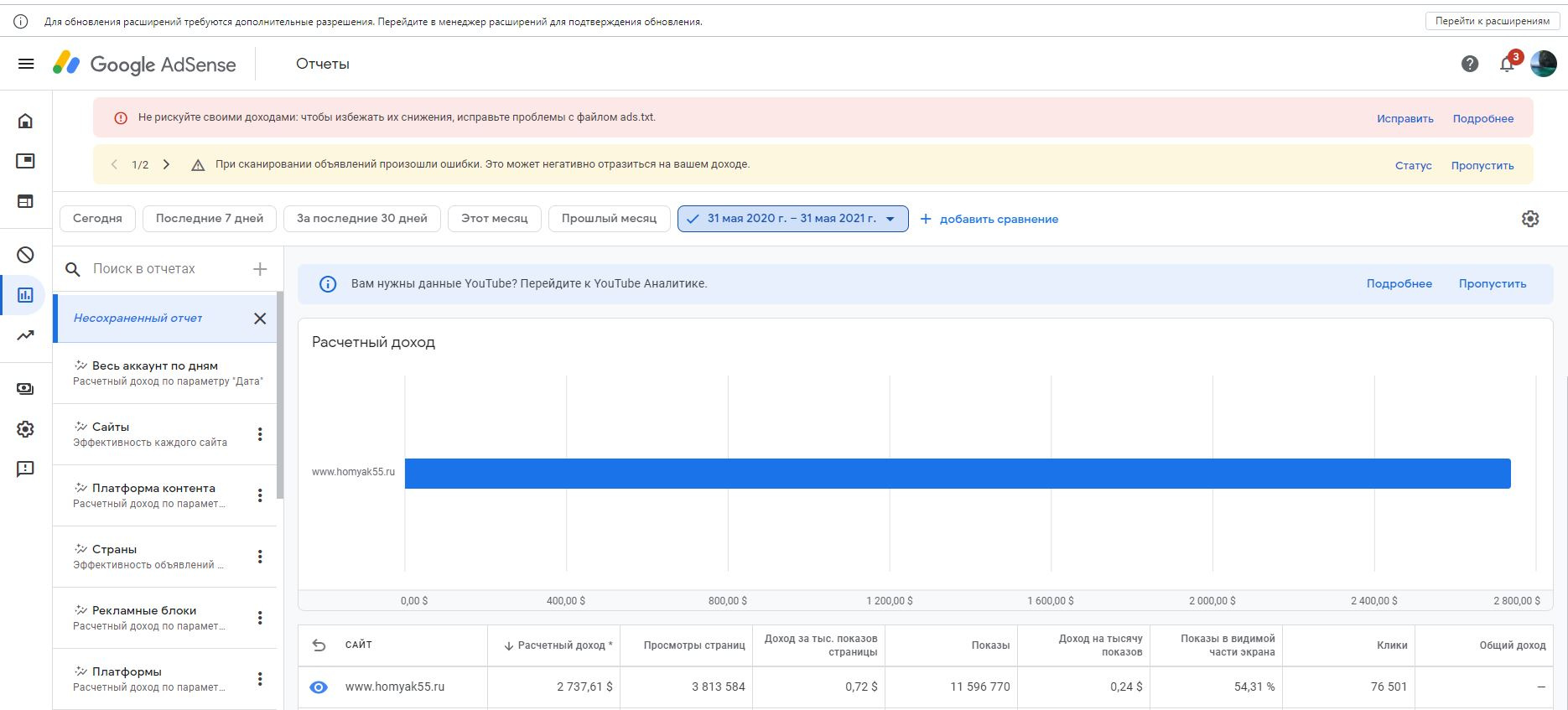Click the Google AdSense logo
Image resolution: width=1568 pixels, height=710 pixels.
pos(144,64)
